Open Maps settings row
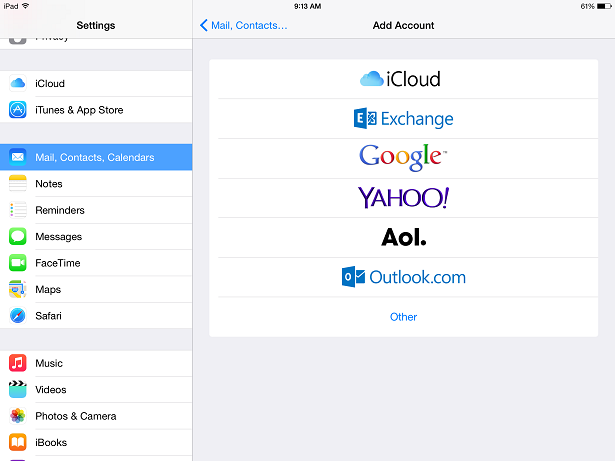The image size is (615, 461). (96, 289)
